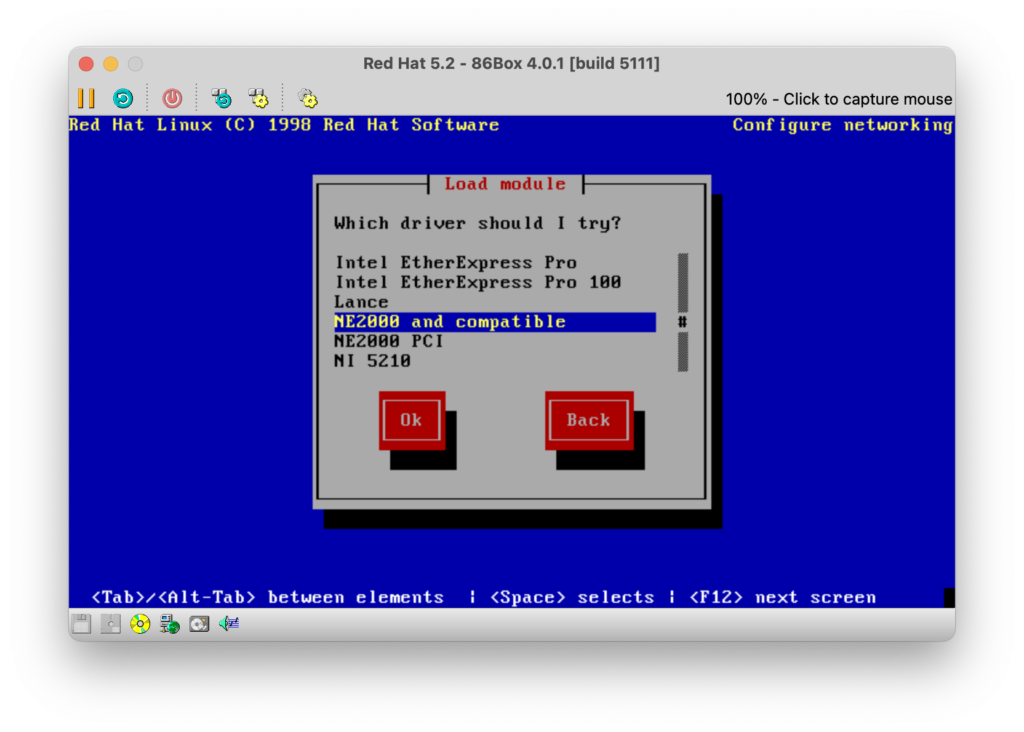Image resolution: width=1024 pixels, height=732 pixels.
Task: Click the network adapter status icon
Action: click(170, 624)
